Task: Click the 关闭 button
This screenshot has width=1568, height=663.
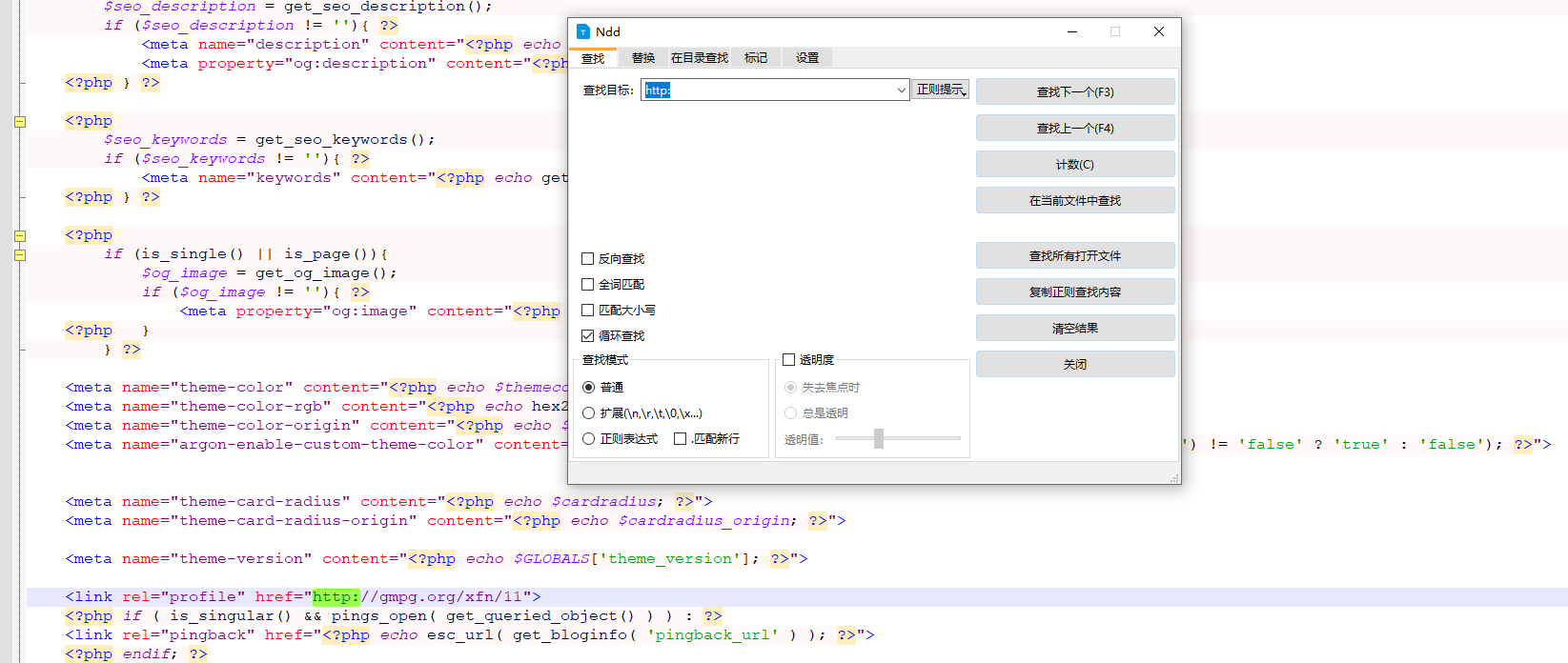Action: (x=1075, y=365)
